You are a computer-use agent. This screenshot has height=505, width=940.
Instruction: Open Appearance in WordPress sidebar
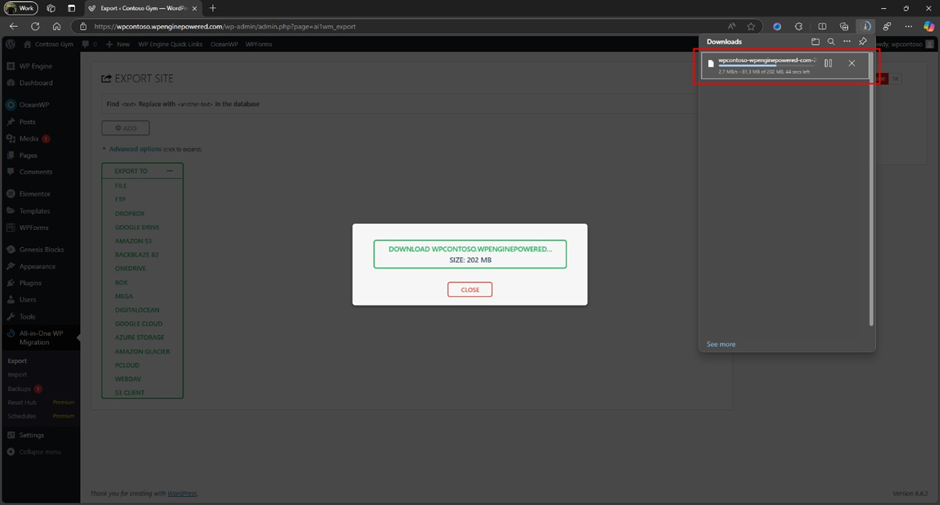pyautogui.click(x=37, y=266)
